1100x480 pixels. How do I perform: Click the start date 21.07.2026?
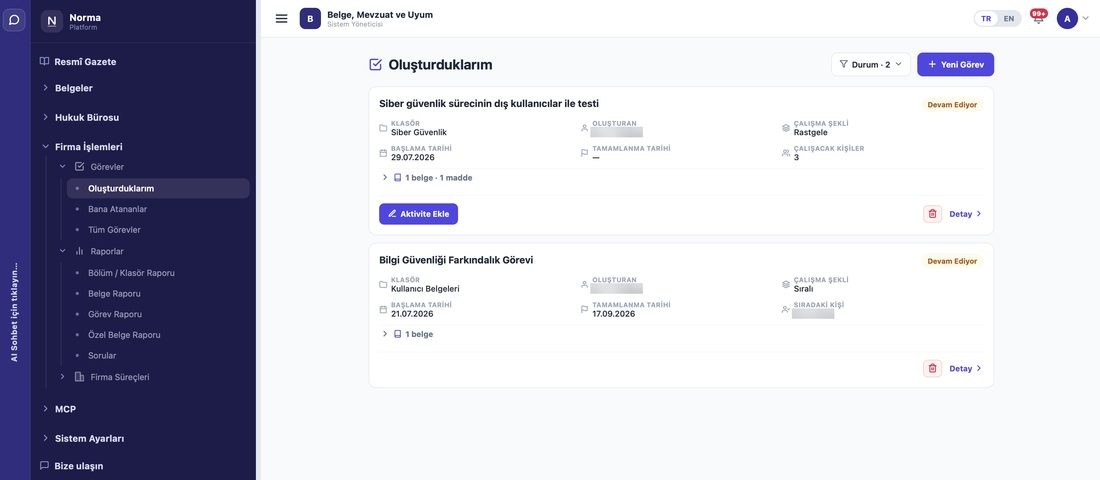pos(412,314)
